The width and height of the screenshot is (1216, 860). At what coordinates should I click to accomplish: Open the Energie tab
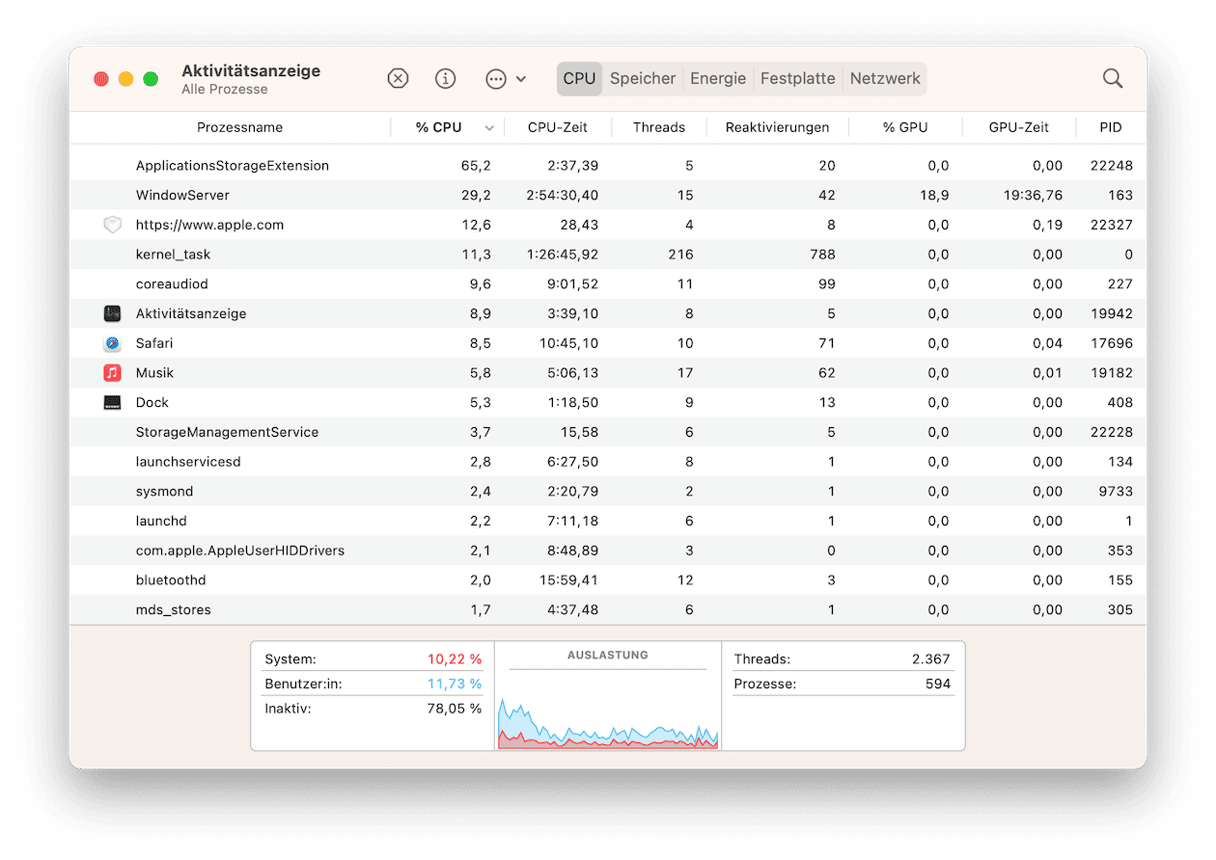718,78
